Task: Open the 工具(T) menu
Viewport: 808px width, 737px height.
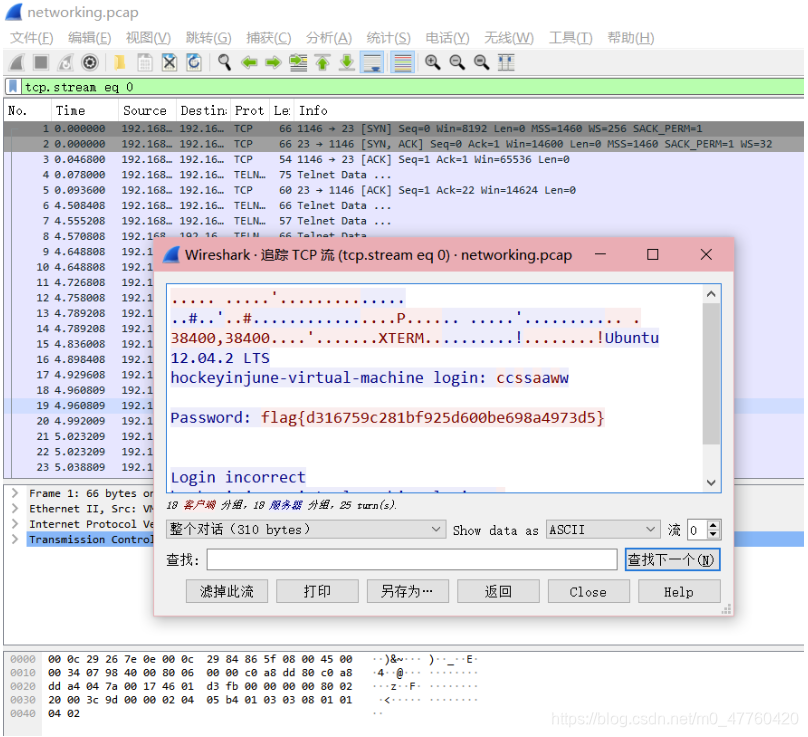Action: (570, 38)
